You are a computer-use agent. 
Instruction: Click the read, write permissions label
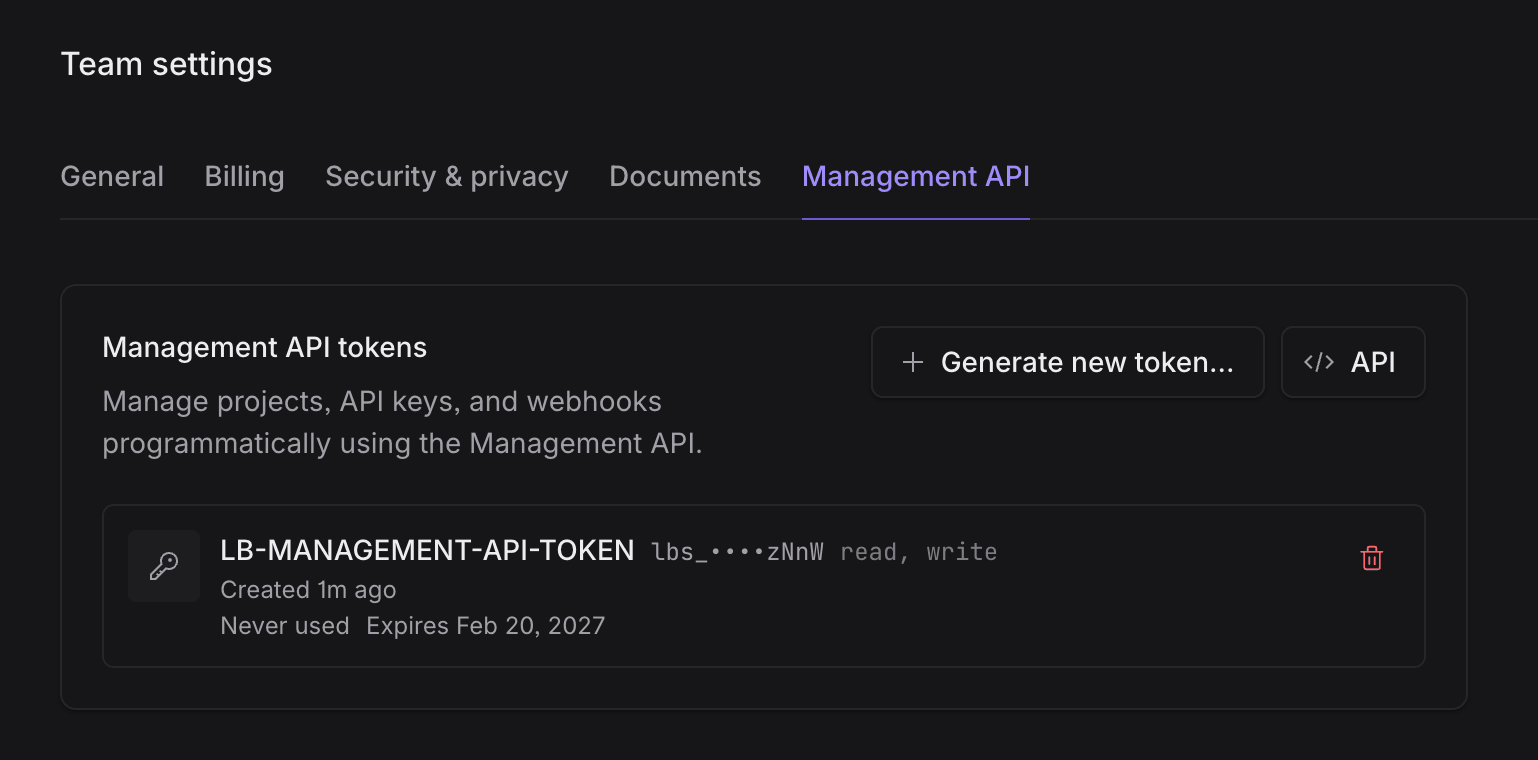click(922, 551)
